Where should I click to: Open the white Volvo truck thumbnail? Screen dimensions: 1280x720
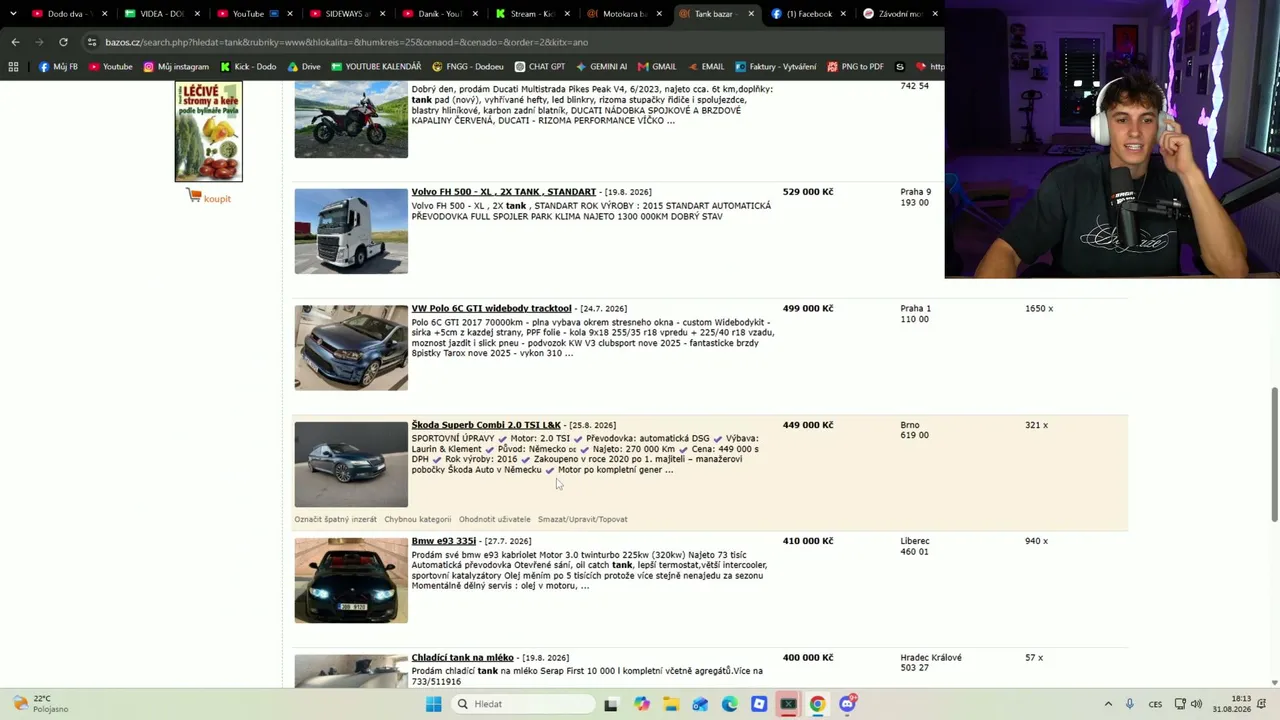coord(351,231)
